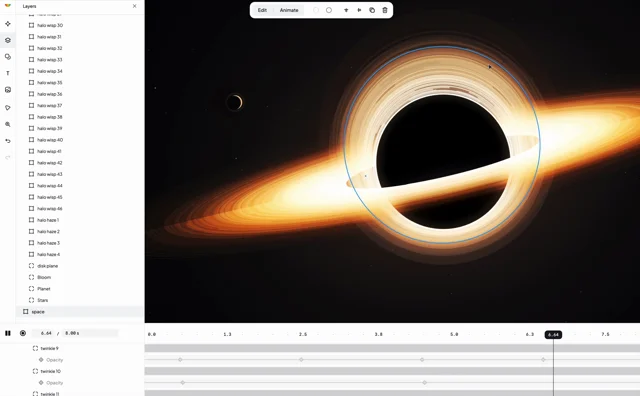
Task: Click the Opacity property under twinkle 10
Action: (x=55, y=383)
